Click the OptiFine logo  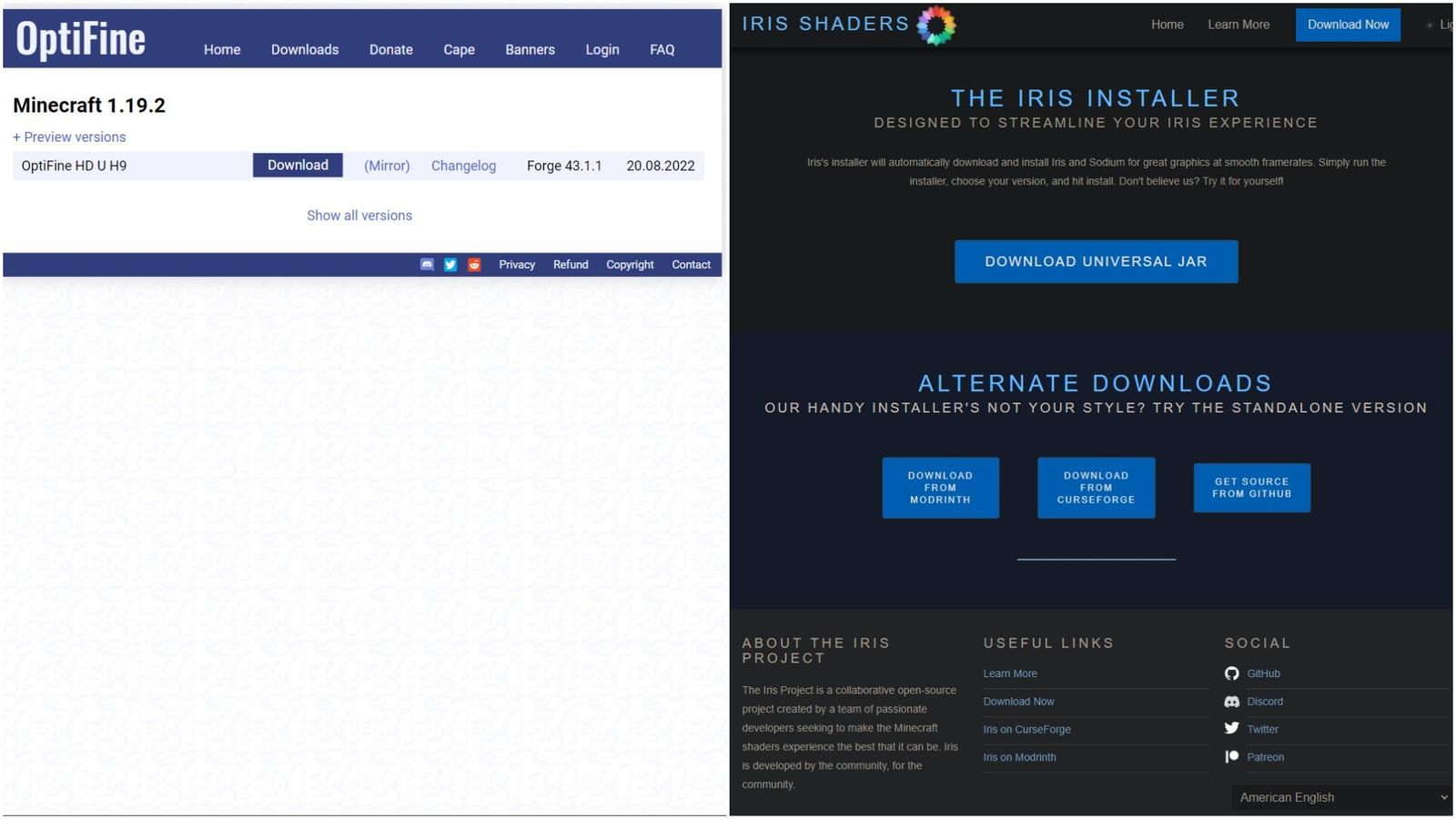tap(79, 39)
